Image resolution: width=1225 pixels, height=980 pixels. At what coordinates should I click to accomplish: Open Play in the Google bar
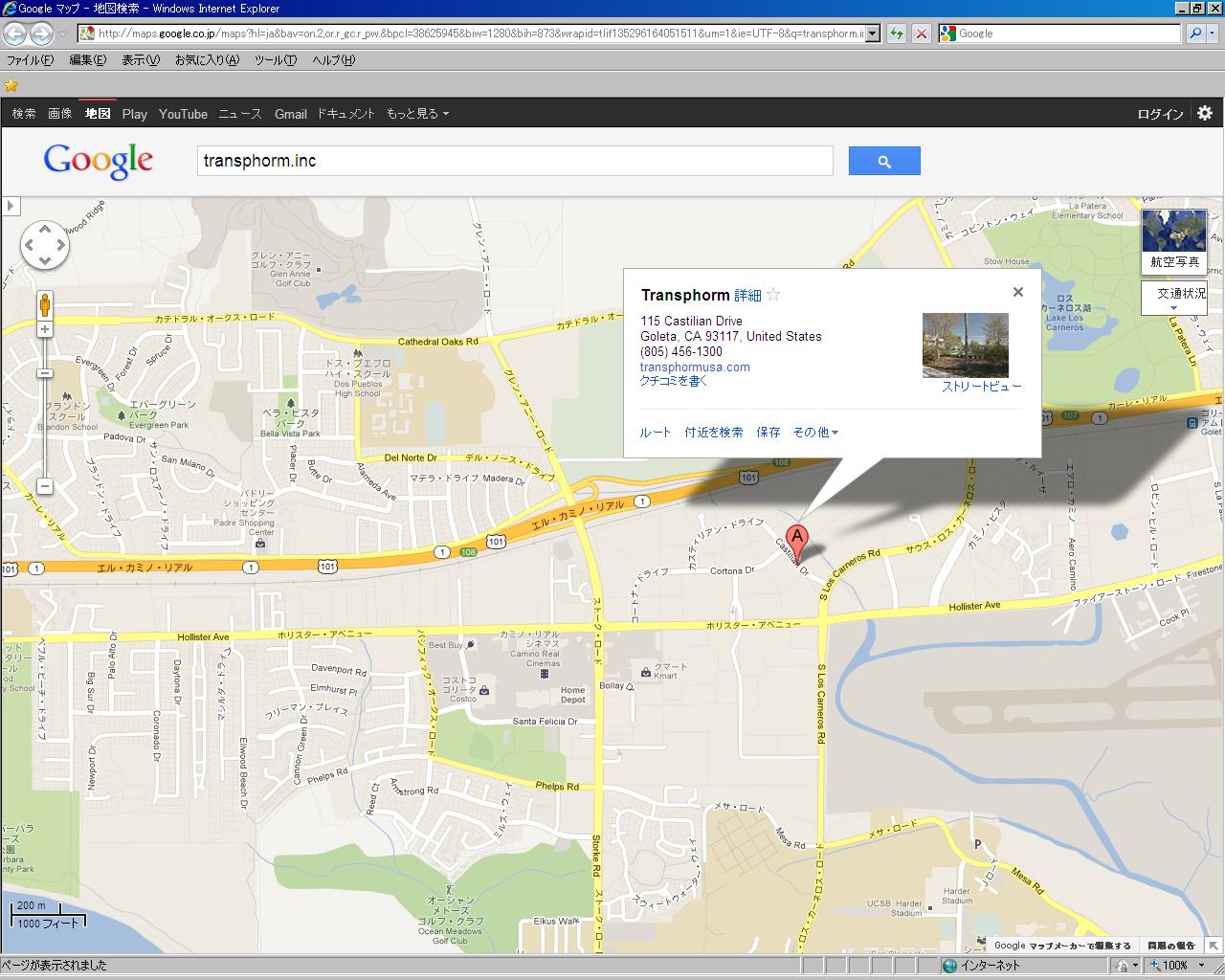[135, 114]
